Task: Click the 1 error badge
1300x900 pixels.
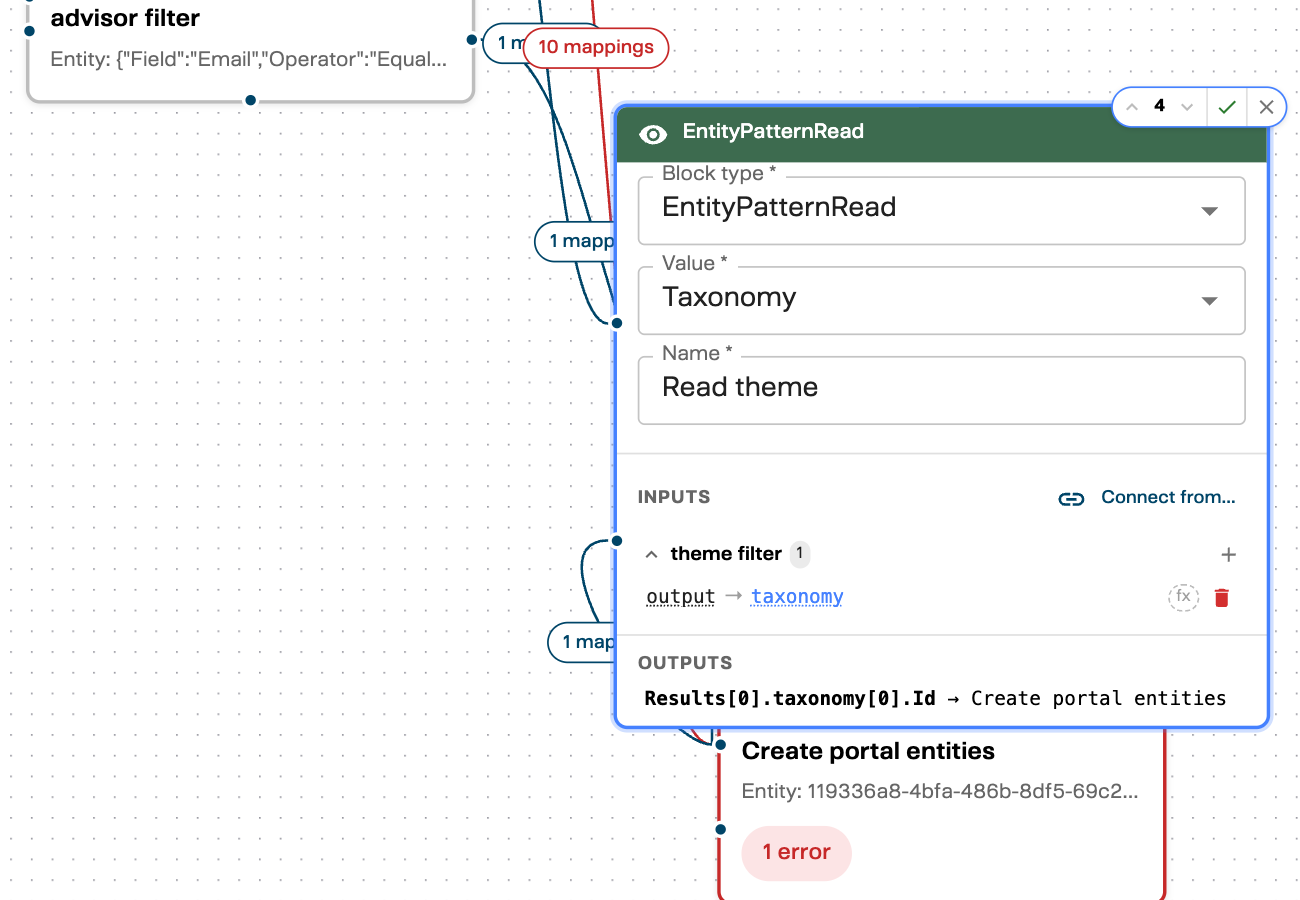Action: tap(796, 852)
